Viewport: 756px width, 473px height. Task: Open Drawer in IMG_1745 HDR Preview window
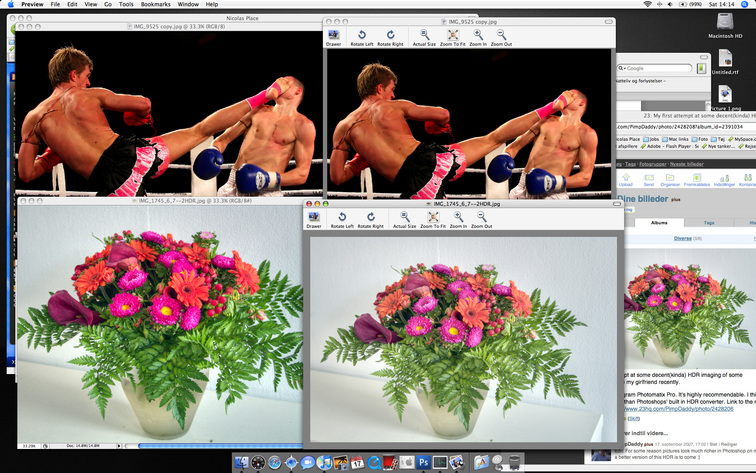(x=314, y=220)
